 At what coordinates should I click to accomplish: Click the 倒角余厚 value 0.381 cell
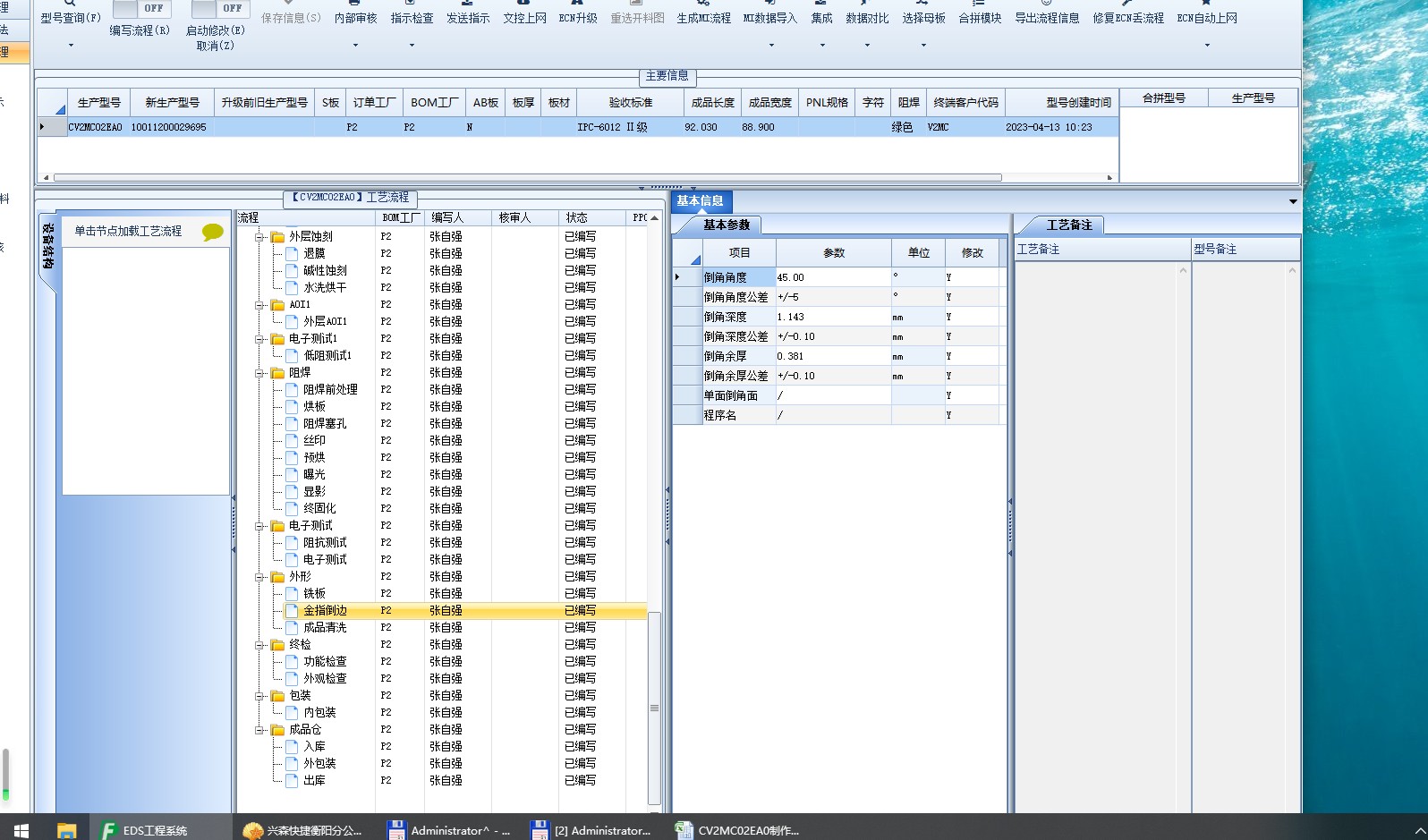[833, 356]
